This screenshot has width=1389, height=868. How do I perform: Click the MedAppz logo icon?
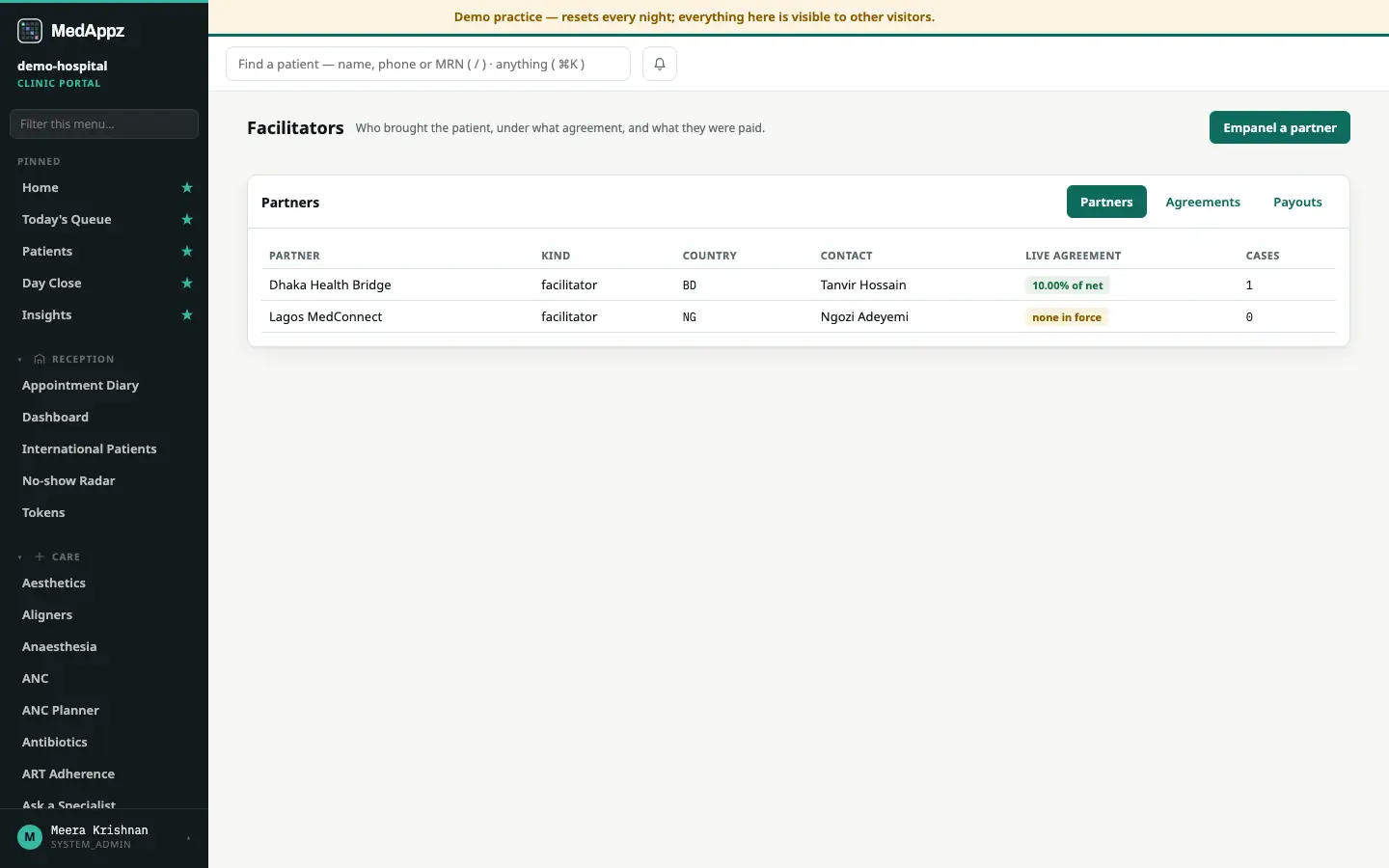(x=30, y=31)
